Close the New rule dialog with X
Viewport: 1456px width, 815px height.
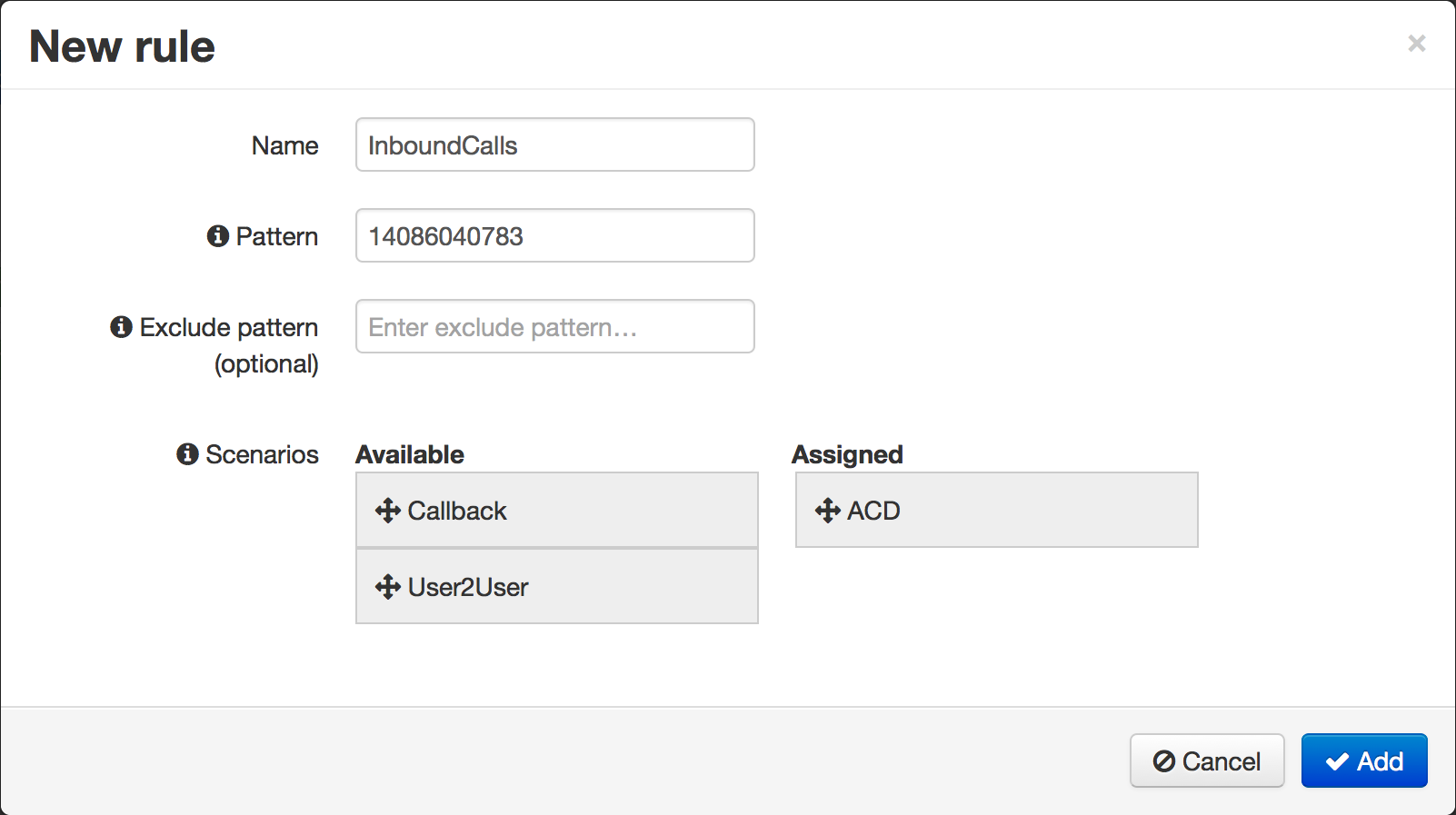click(1416, 44)
